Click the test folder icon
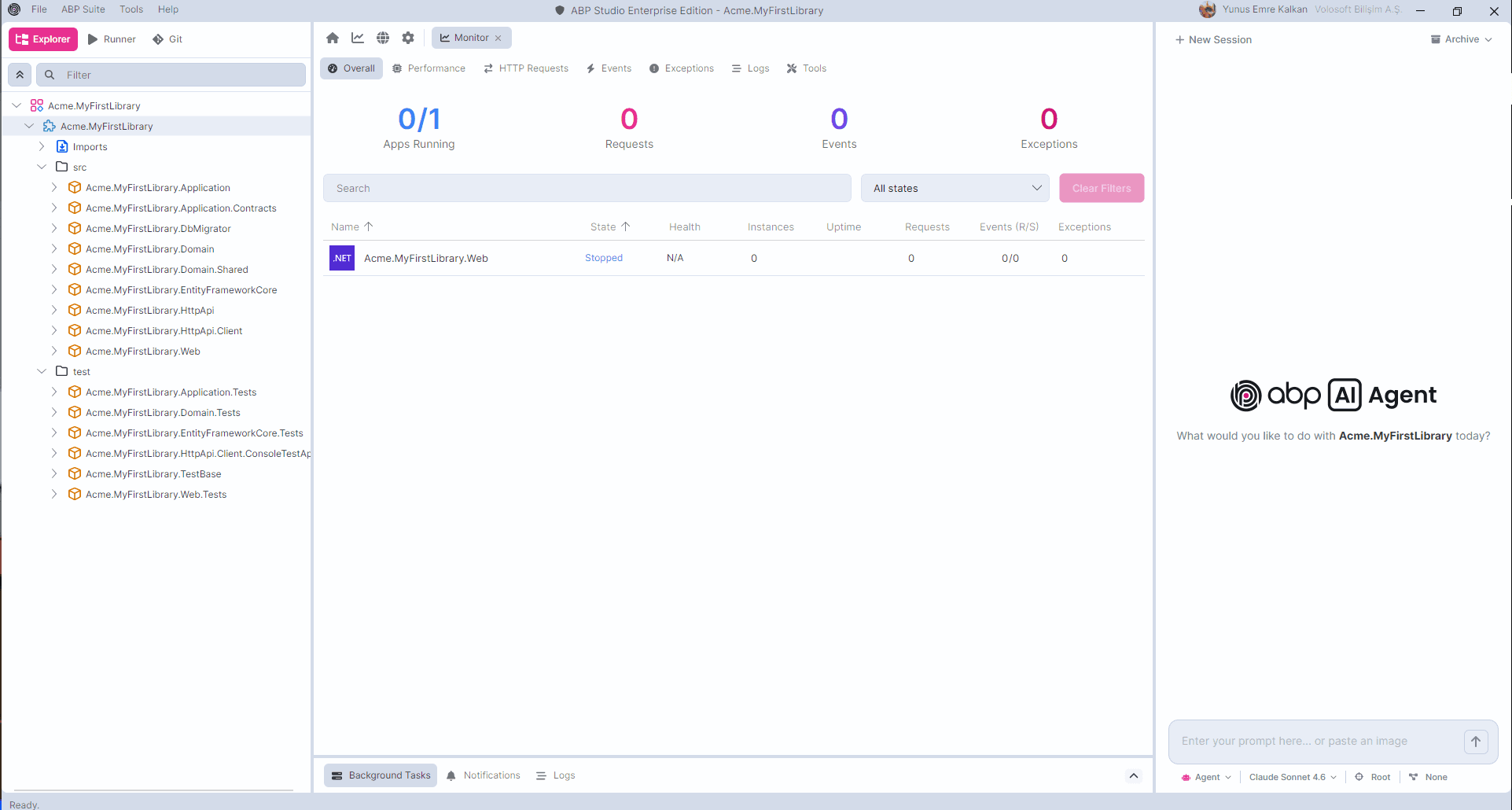This screenshot has width=1512, height=810. coord(62,371)
